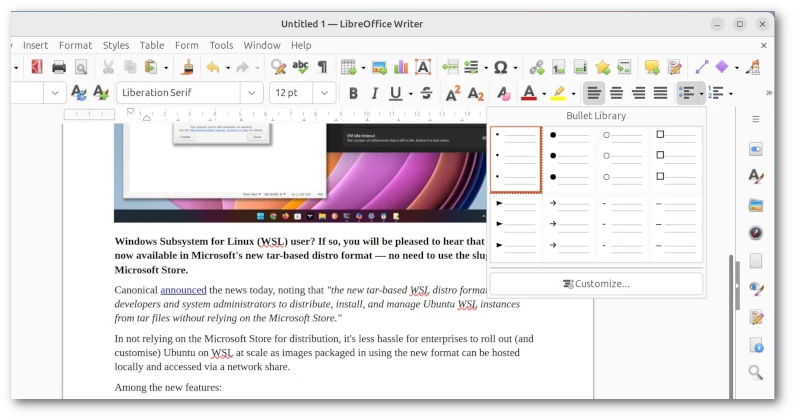Image resolution: width=794 pixels, height=418 pixels.
Task: Insert endnote icon
Action: (x=580, y=67)
